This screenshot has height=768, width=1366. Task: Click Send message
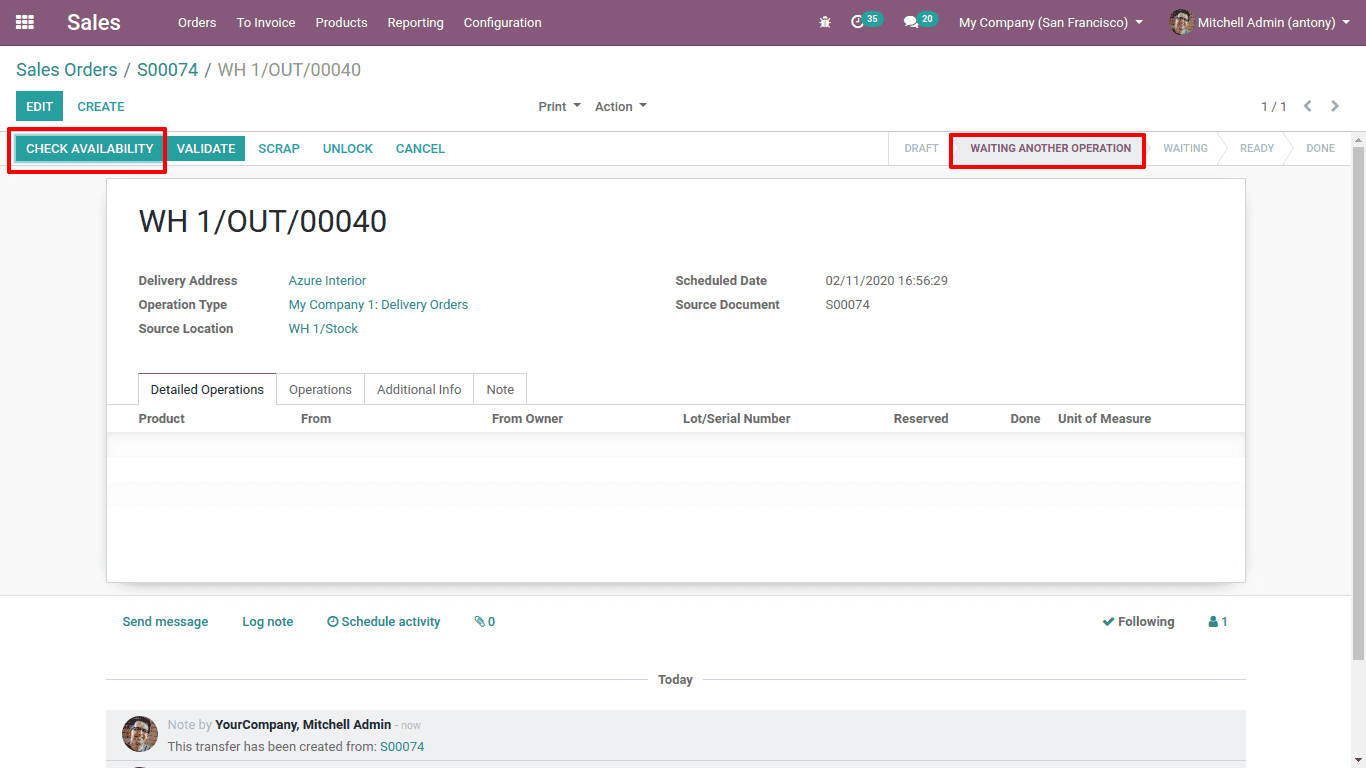click(x=165, y=622)
